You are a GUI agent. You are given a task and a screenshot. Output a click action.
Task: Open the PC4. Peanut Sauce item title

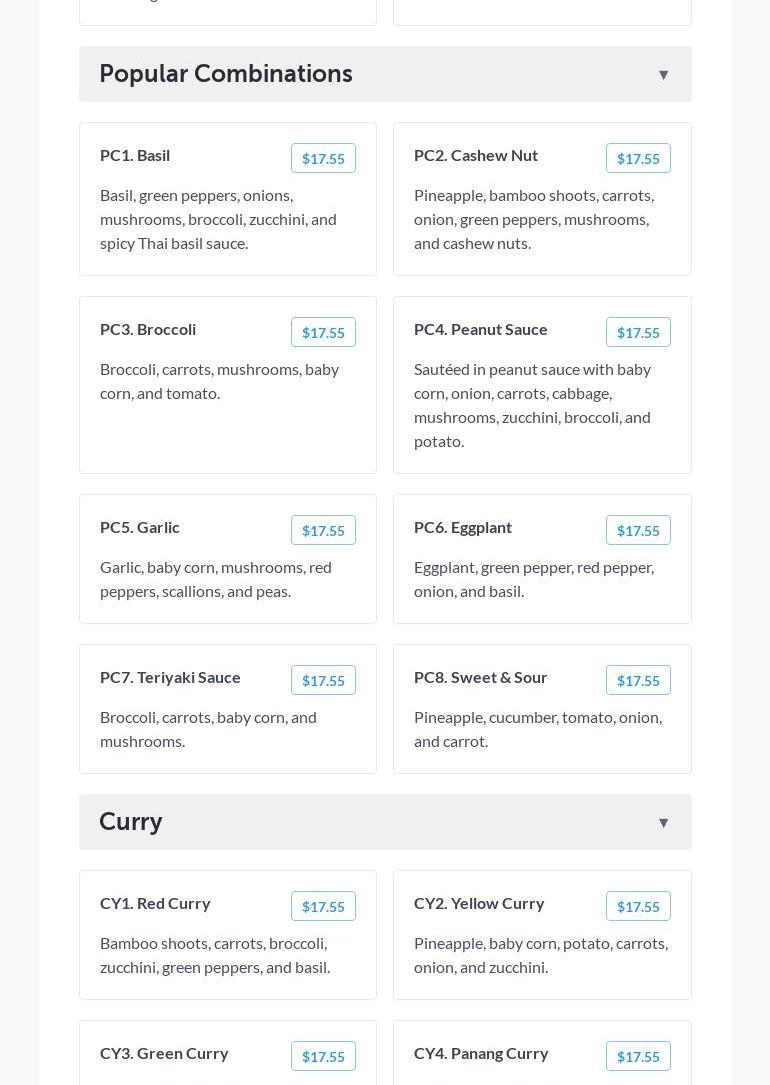[x=481, y=329]
